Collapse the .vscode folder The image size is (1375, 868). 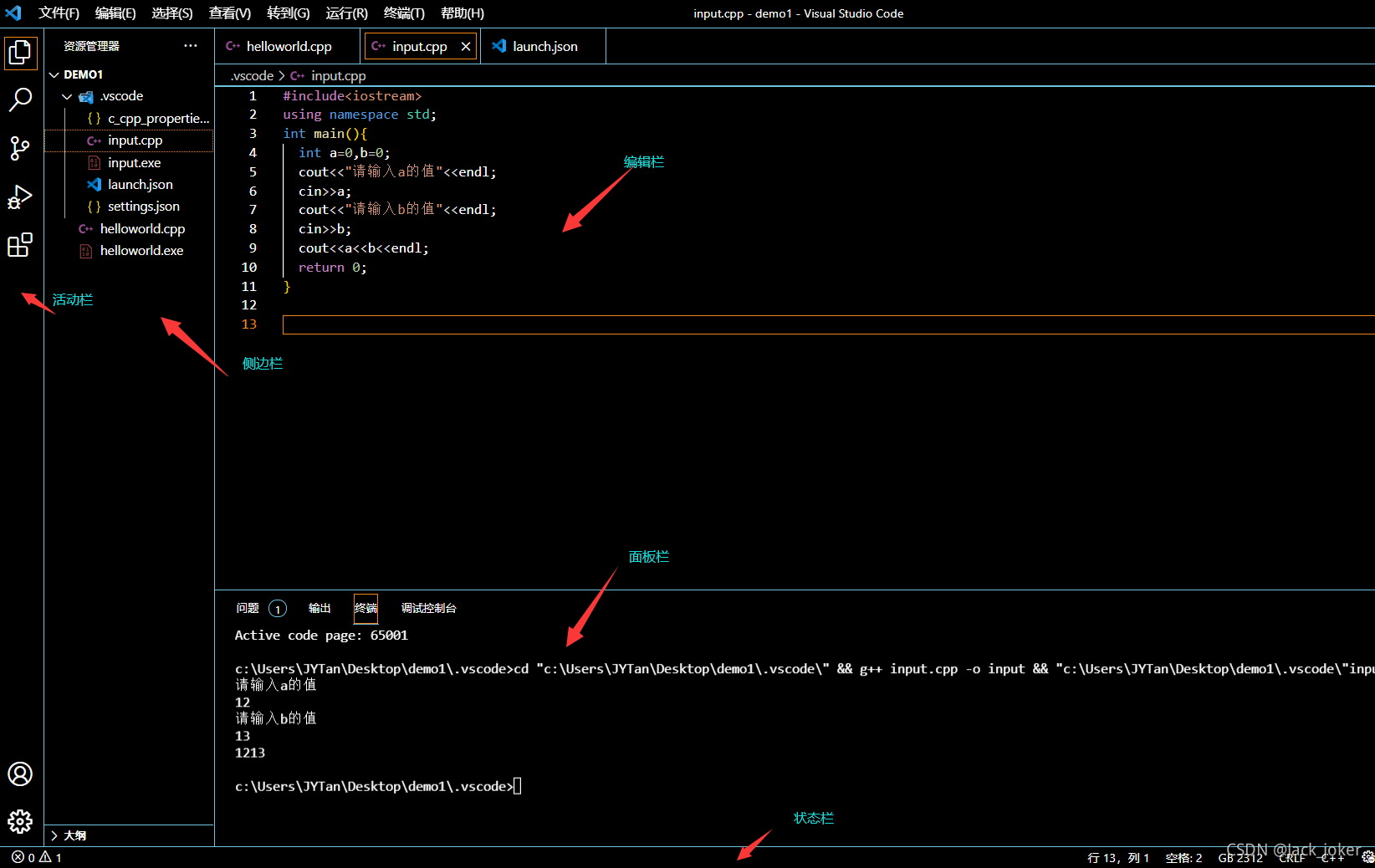(x=130, y=96)
